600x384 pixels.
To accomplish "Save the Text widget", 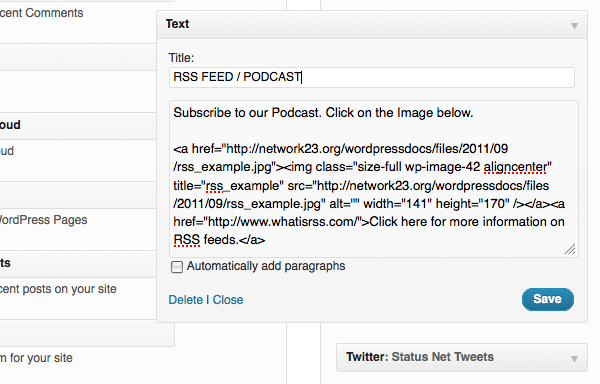I will (548, 299).
